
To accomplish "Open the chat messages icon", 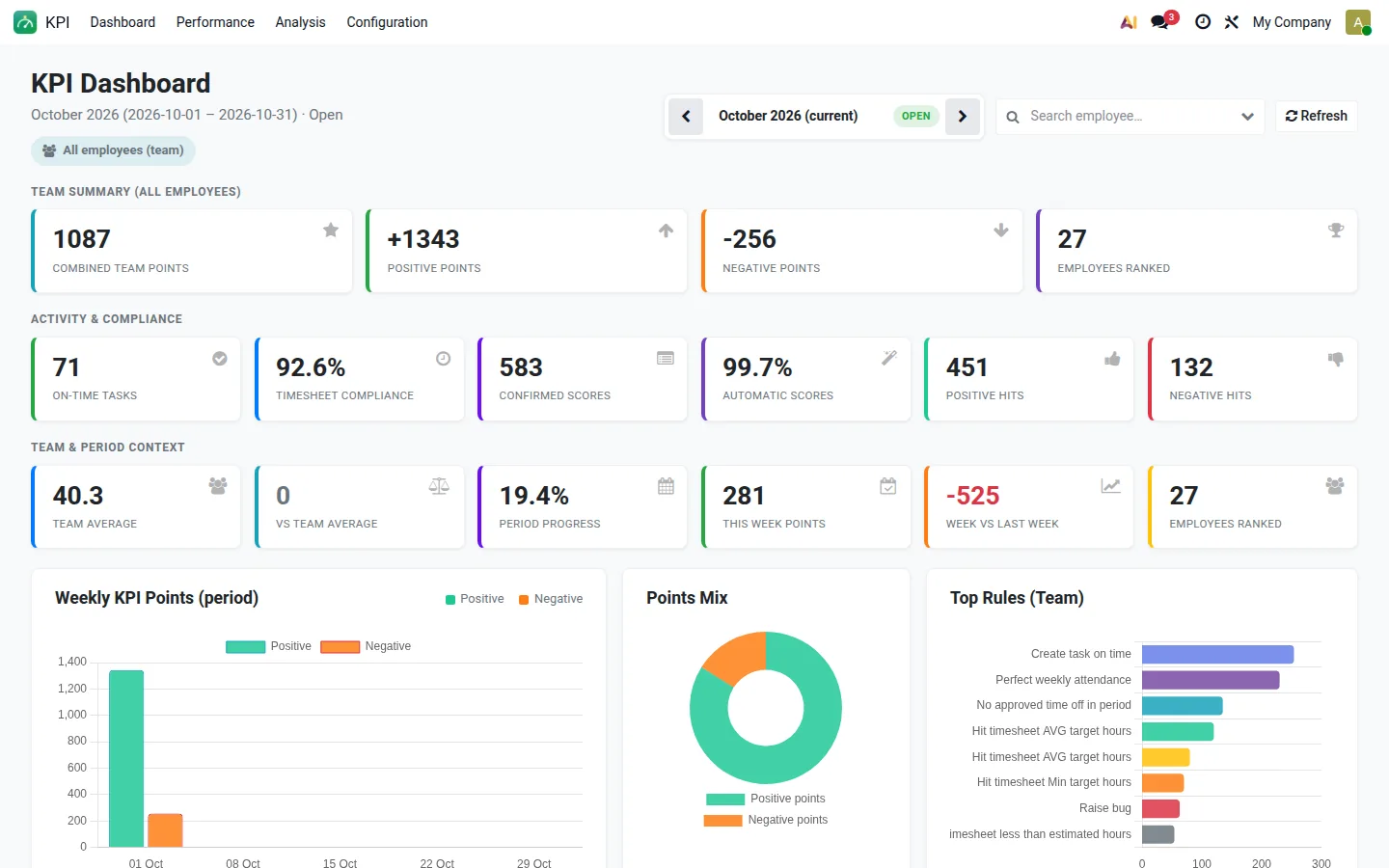I will tap(1160, 22).
